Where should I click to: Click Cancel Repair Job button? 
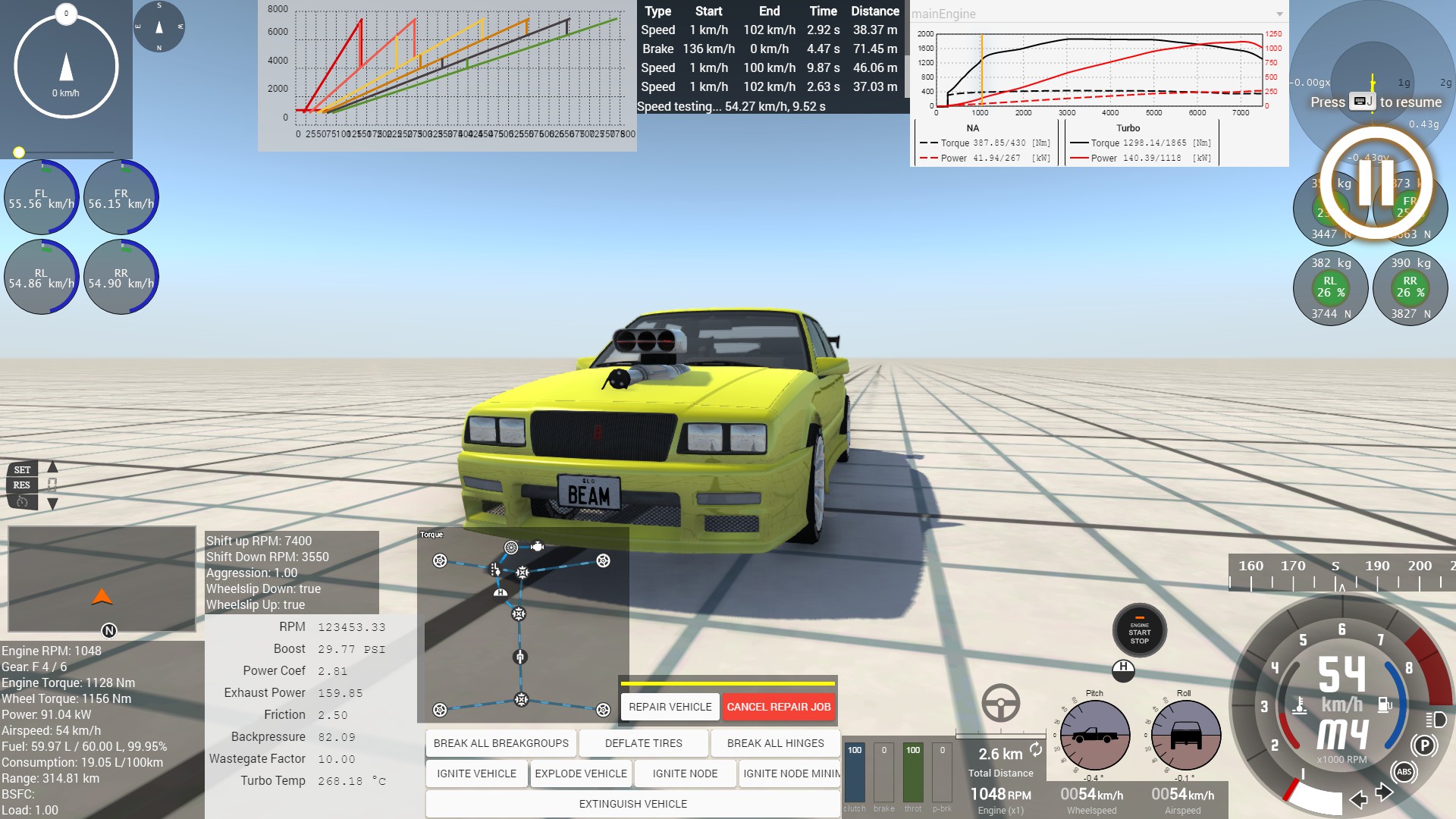pos(779,707)
